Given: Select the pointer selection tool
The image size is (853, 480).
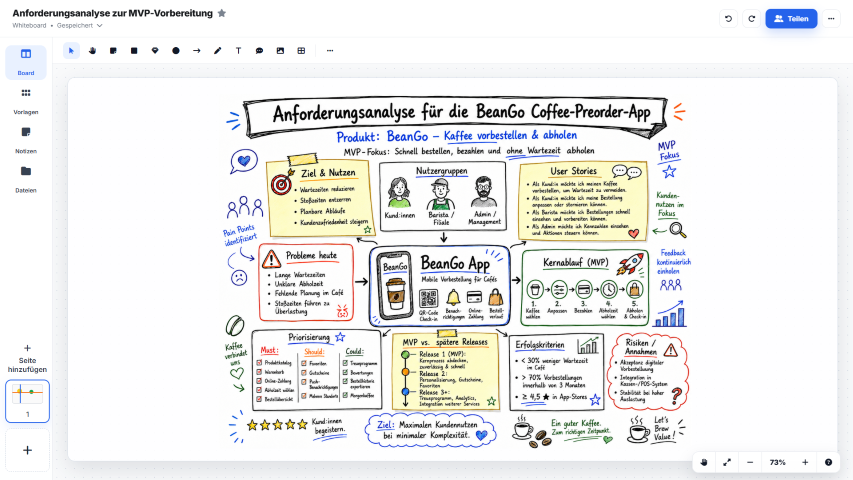Looking at the screenshot, I should (71, 51).
